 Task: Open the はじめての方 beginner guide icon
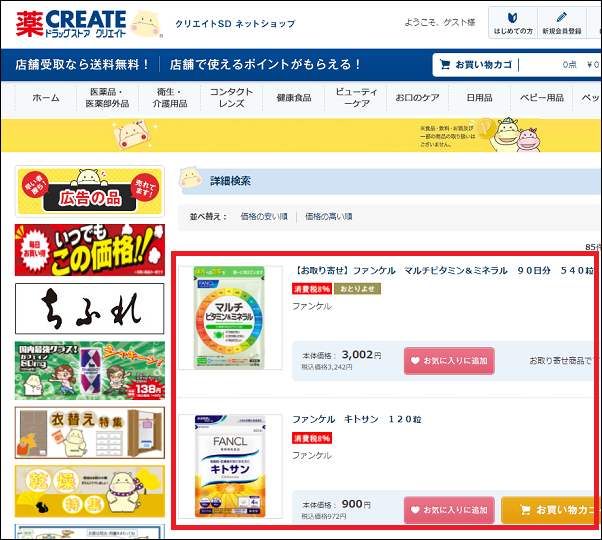[513, 23]
